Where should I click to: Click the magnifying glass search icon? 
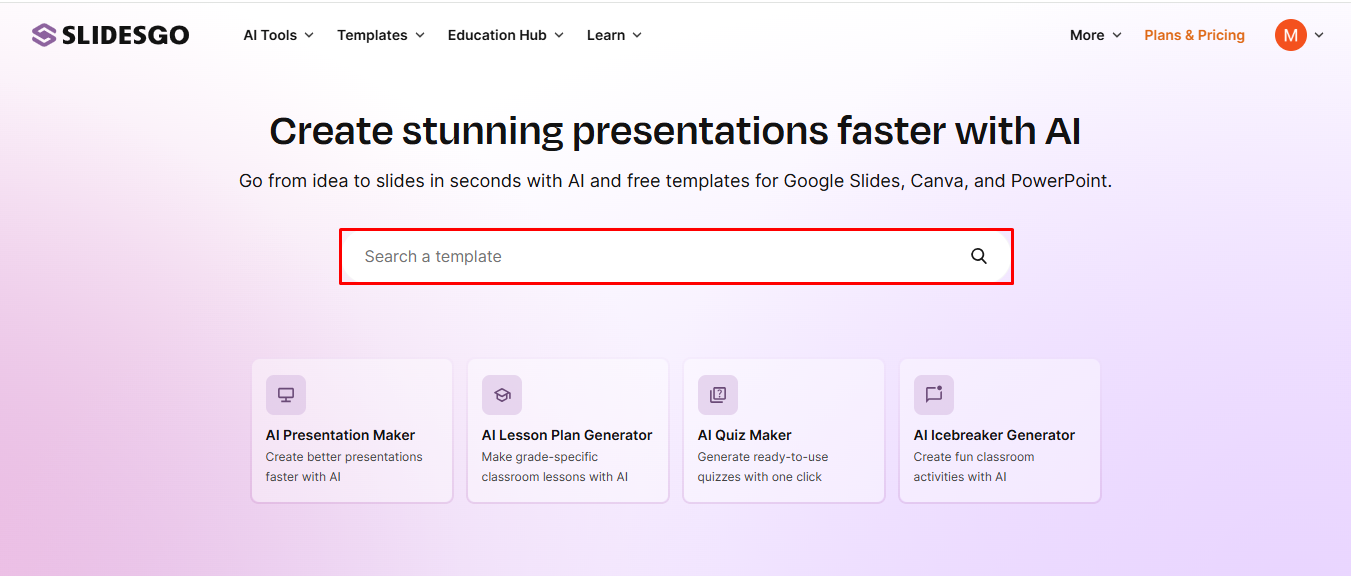click(979, 256)
